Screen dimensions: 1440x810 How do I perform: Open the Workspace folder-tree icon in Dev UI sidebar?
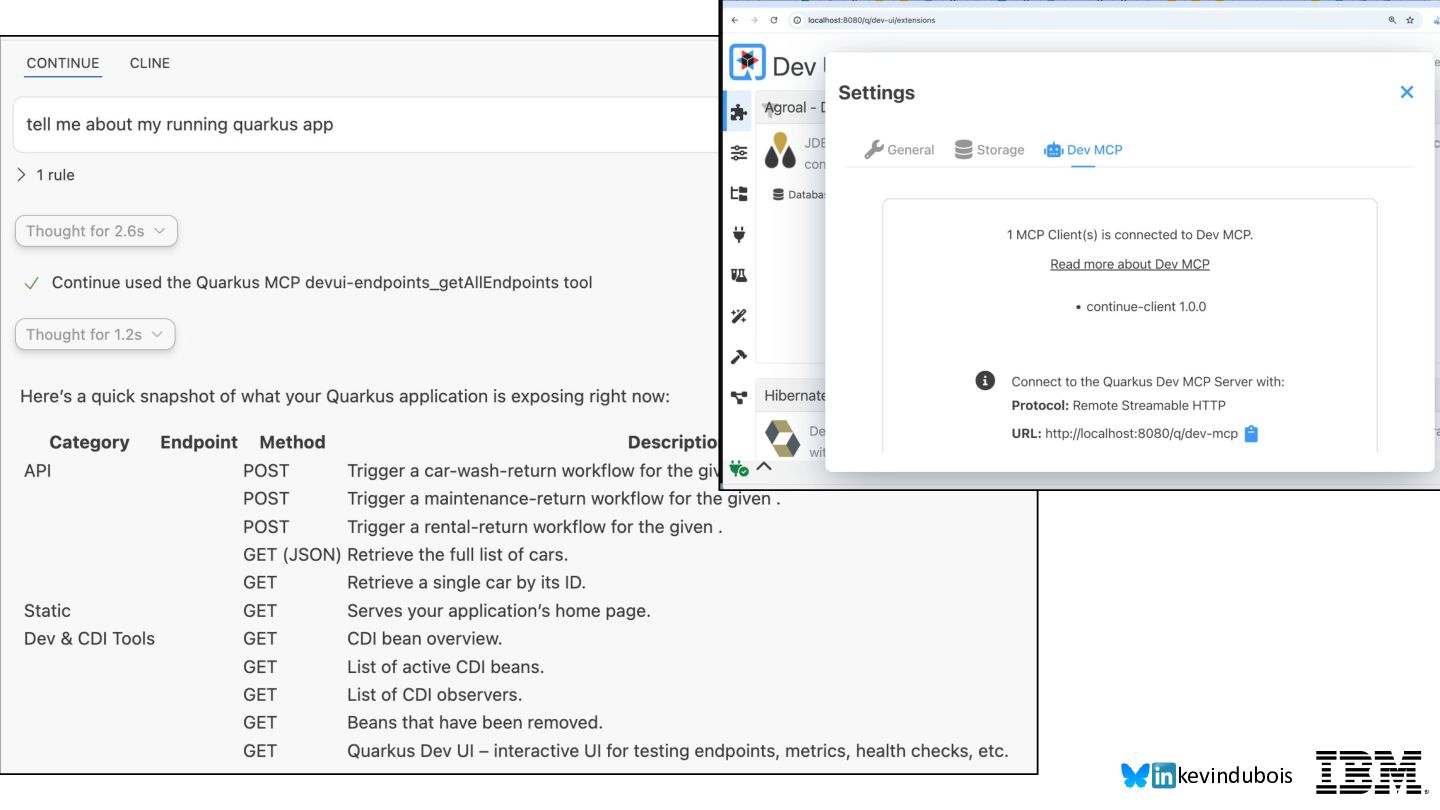739,194
